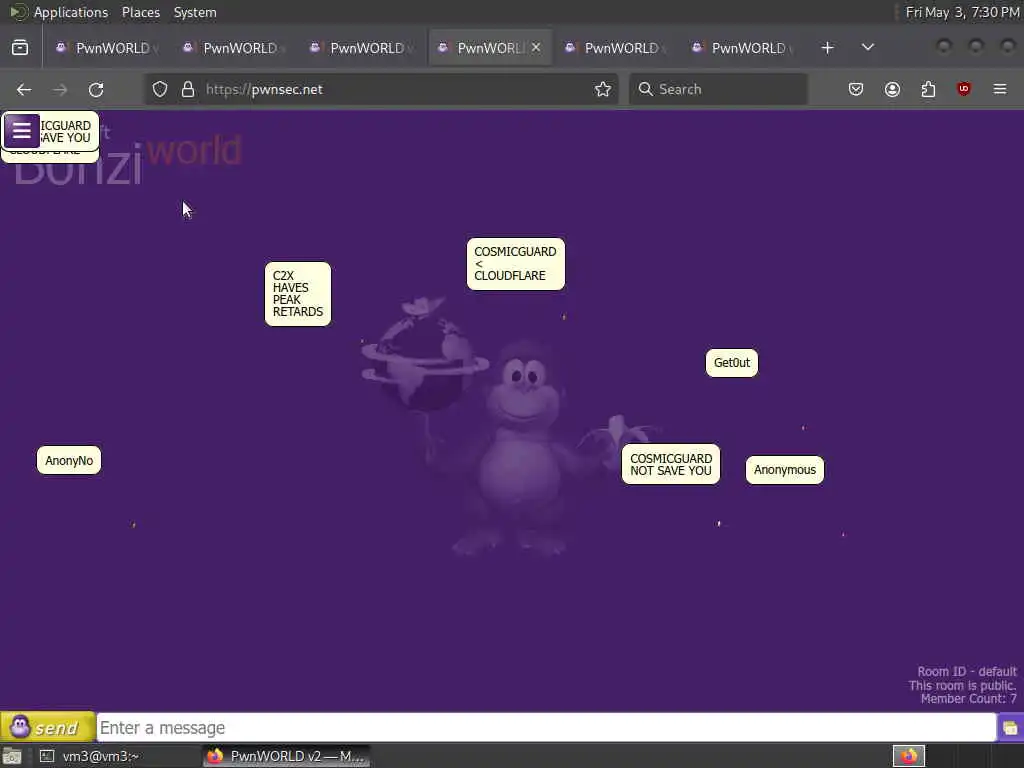This screenshot has width=1024, height=768.
Task: Go back with the browser back arrow
Action: coord(24,89)
